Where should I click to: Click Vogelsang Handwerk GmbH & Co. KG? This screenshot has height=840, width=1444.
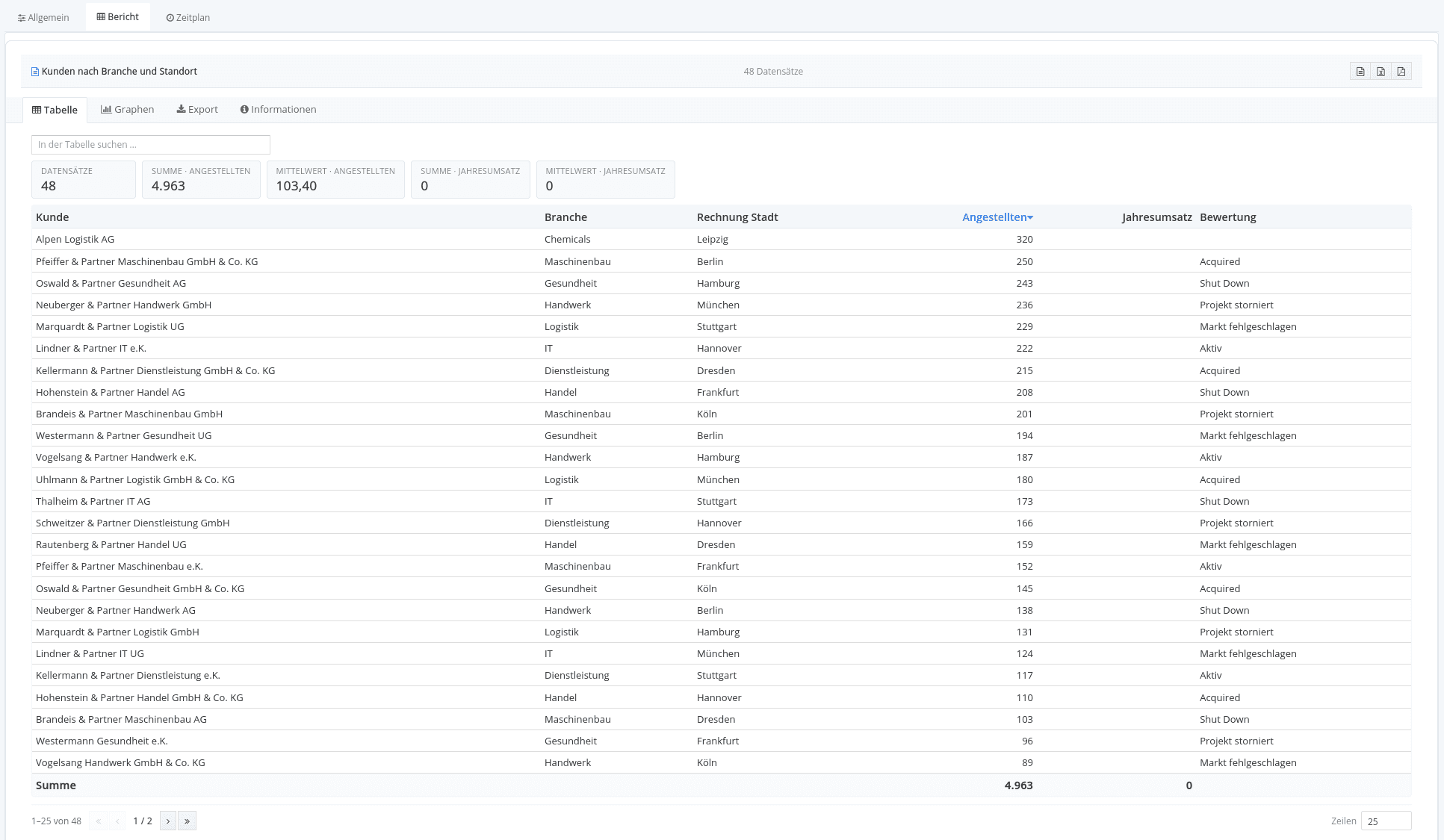point(120,763)
